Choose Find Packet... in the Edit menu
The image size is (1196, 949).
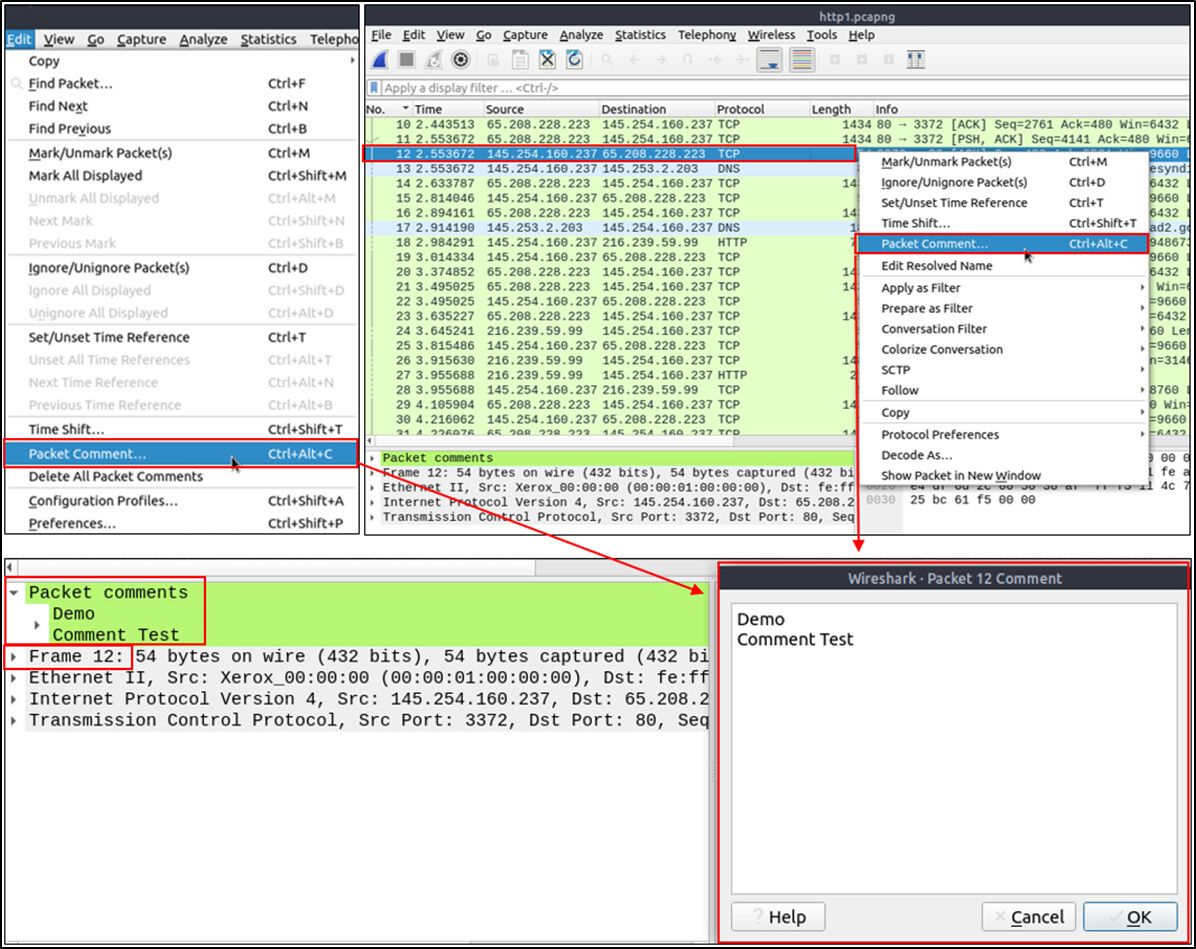182,83
